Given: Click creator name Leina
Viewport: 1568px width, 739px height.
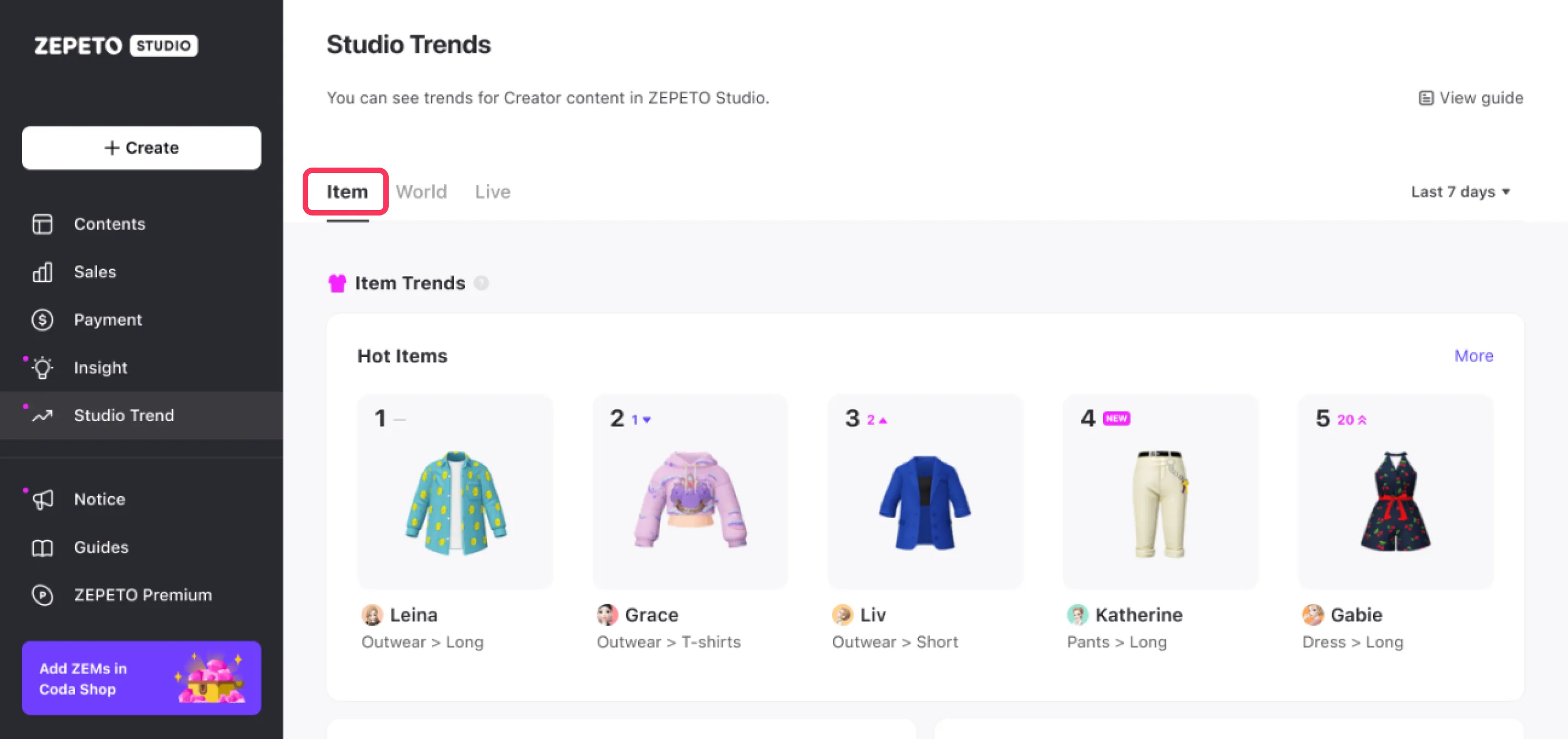Looking at the screenshot, I should click(413, 615).
